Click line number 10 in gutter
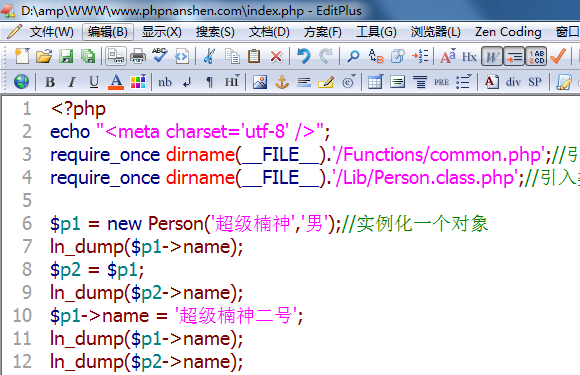The height and width of the screenshot is (375, 580). (22, 315)
